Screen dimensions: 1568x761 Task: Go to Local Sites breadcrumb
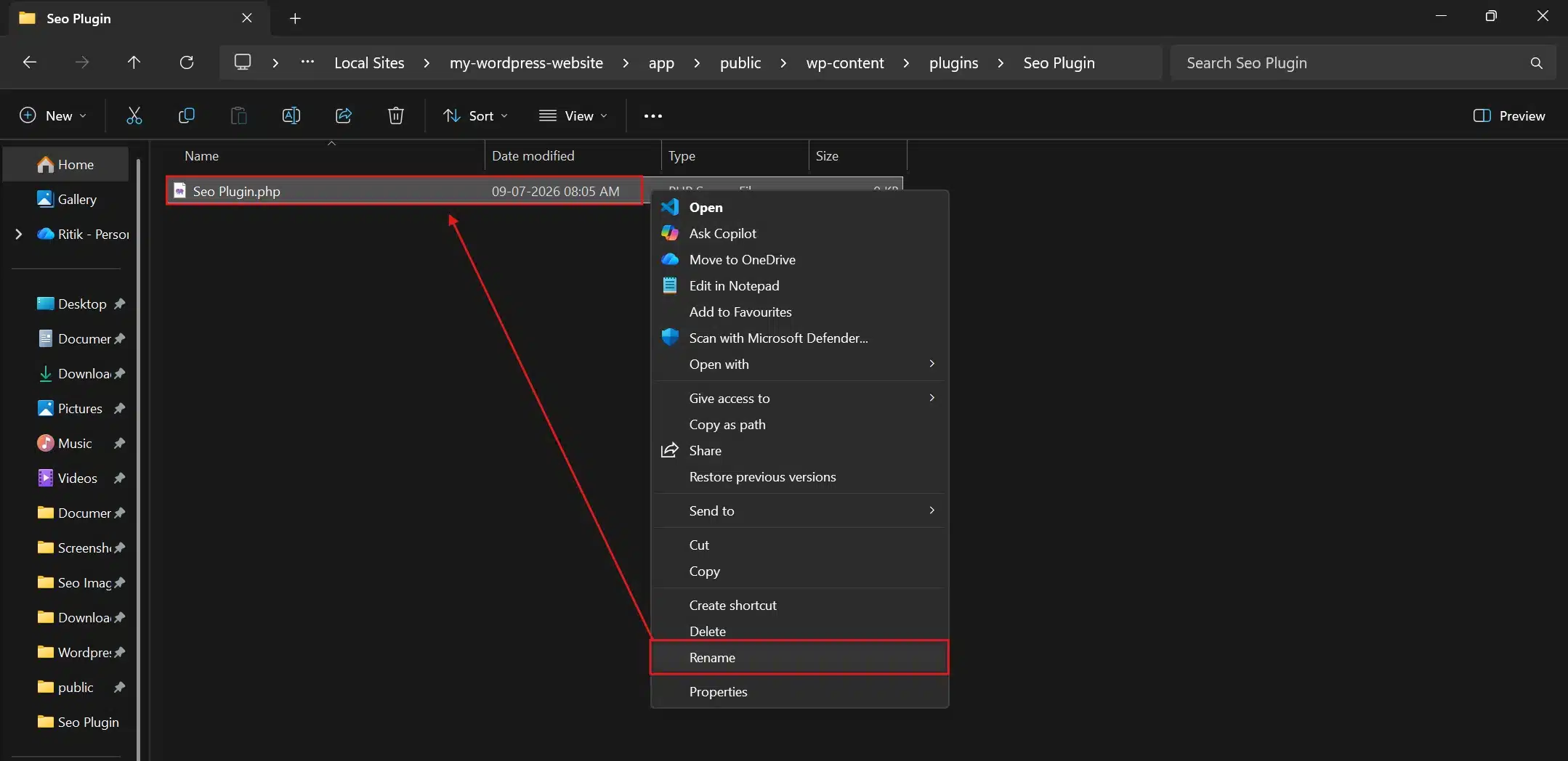(369, 63)
